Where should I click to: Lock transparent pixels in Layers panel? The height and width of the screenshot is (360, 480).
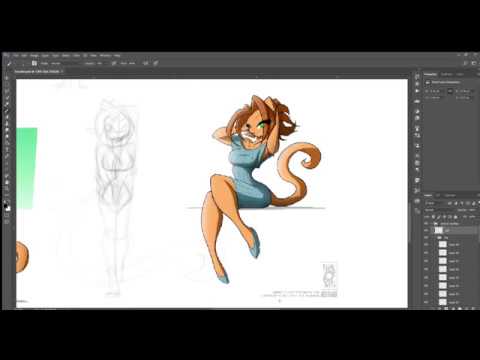(x=434, y=217)
